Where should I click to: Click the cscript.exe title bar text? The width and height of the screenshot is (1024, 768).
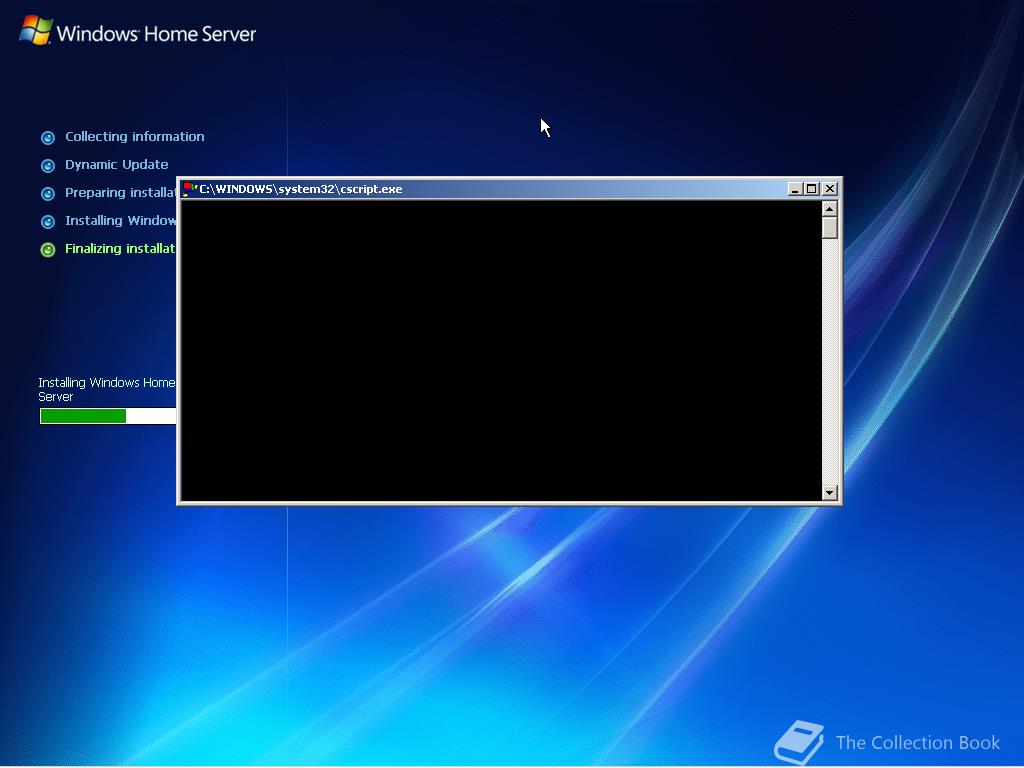[x=300, y=189]
